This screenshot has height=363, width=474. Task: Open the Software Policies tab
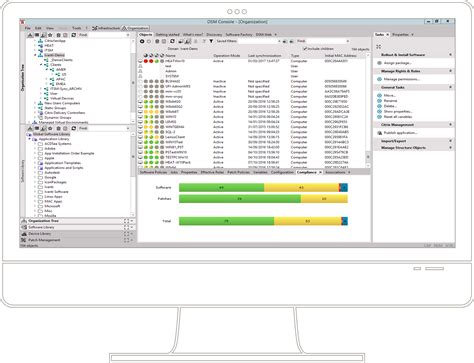[153, 172]
